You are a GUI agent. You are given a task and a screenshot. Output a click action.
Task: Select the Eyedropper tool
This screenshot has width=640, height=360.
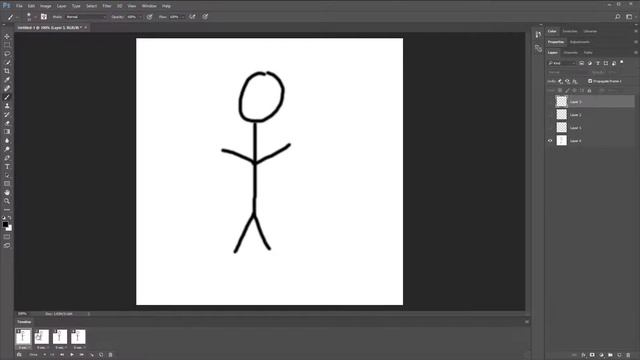(x=7, y=80)
